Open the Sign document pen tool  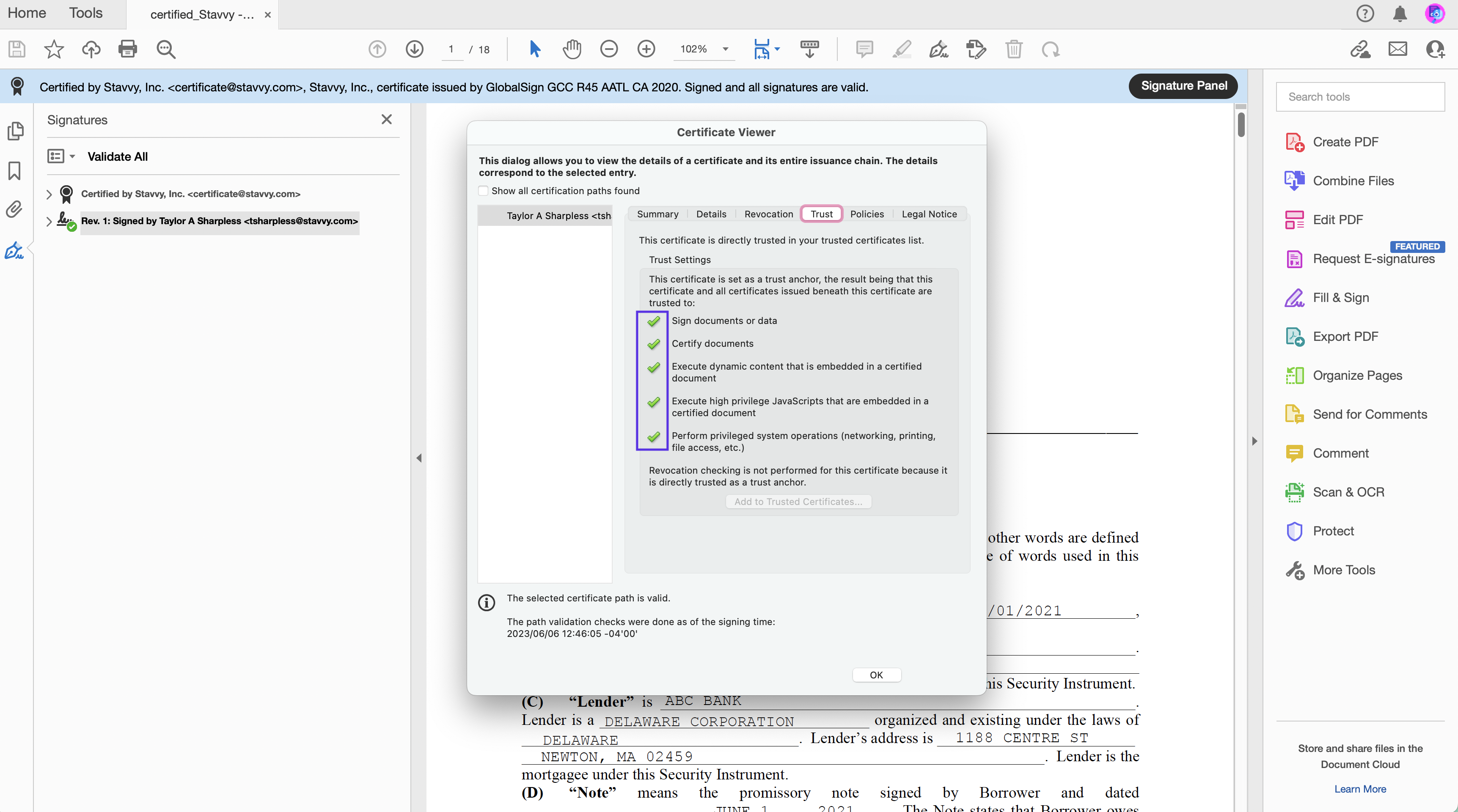pyautogui.click(x=939, y=49)
